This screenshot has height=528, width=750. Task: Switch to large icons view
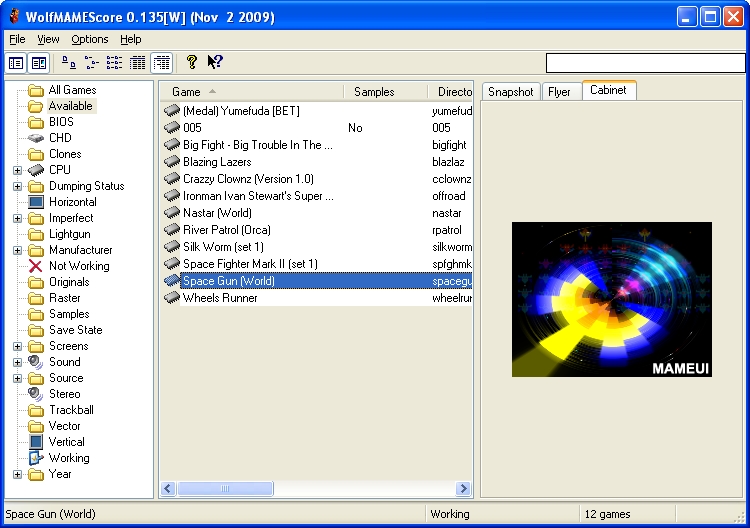coord(69,63)
